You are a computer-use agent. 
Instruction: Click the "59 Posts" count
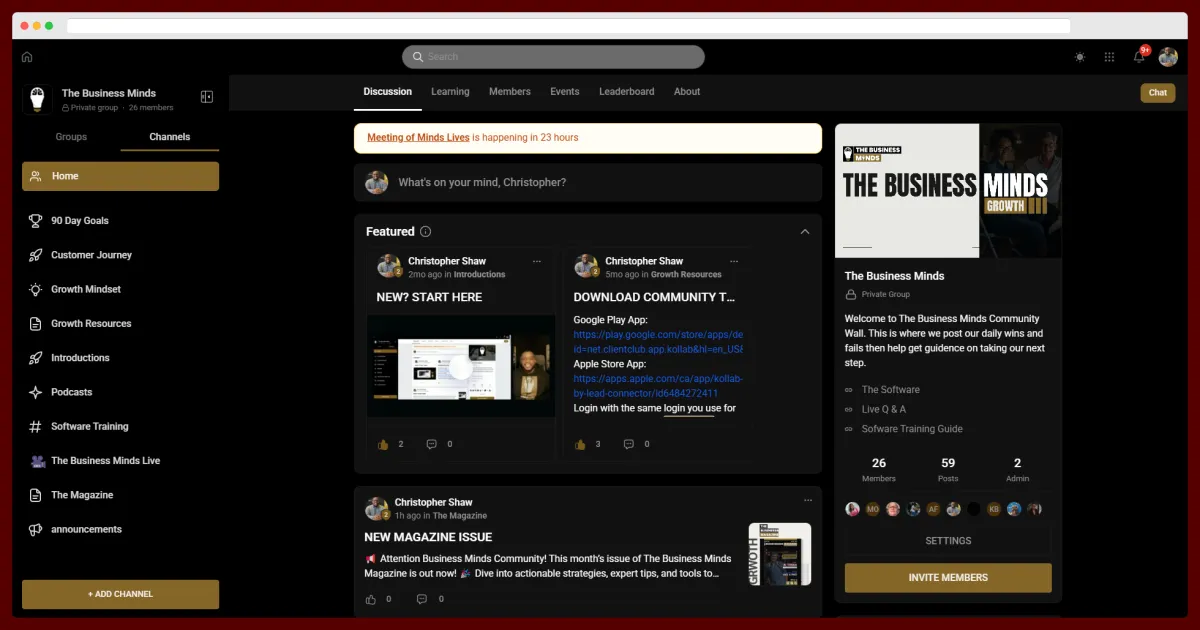[948, 469]
